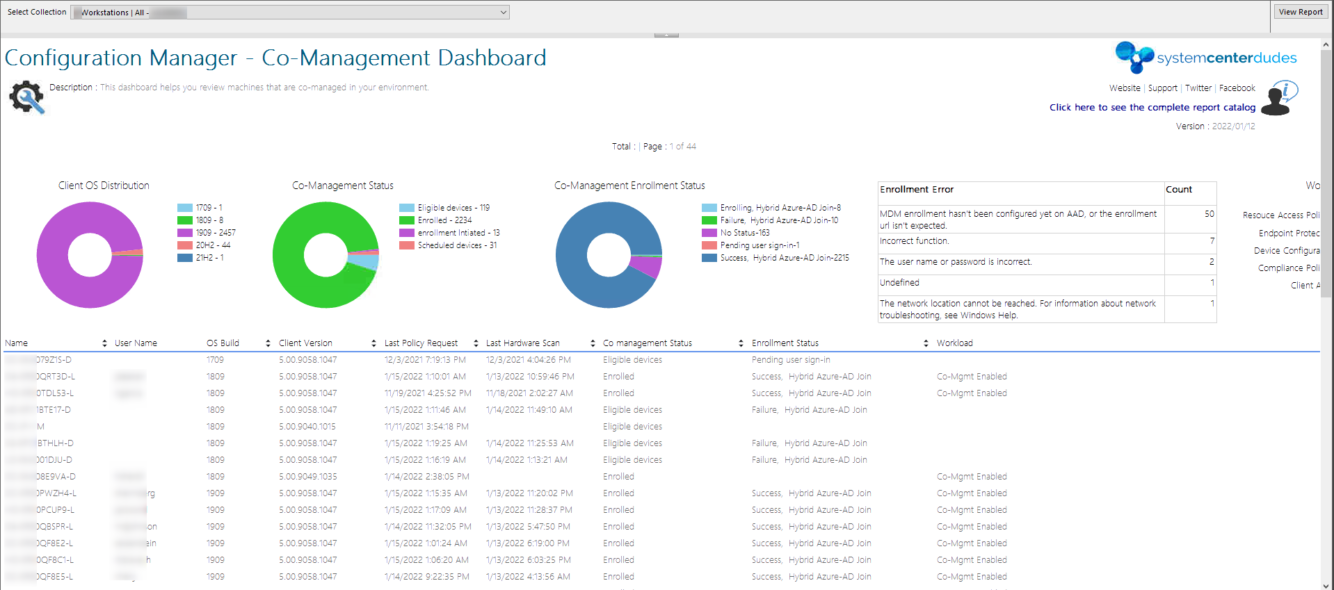Visit the Twitter menu link
The width and height of the screenshot is (1334, 590).
point(1198,88)
